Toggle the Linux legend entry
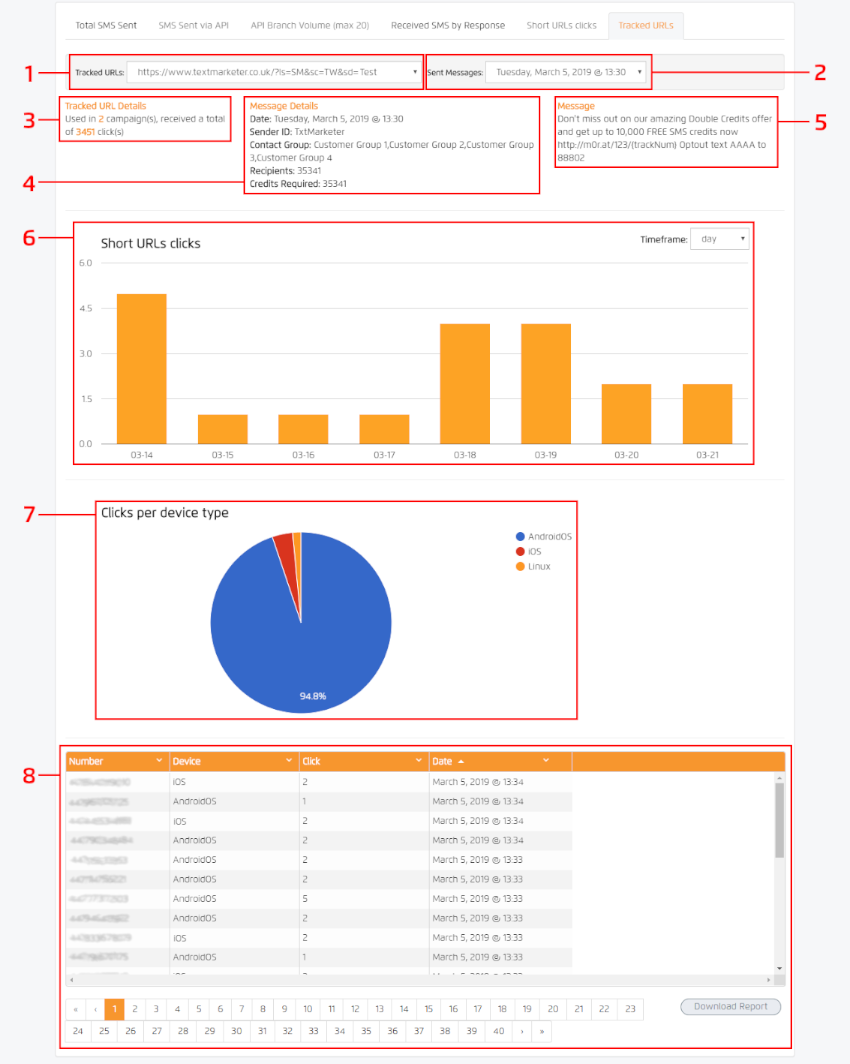This screenshot has height=1064, width=850. pyautogui.click(x=538, y=567)
